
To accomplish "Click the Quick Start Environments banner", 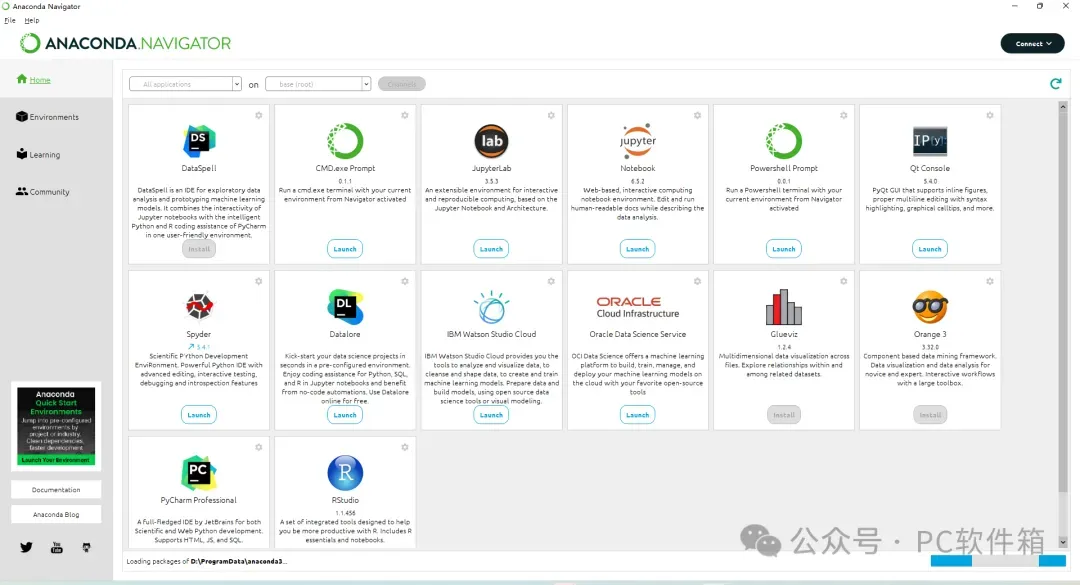I will pos(56,426).
